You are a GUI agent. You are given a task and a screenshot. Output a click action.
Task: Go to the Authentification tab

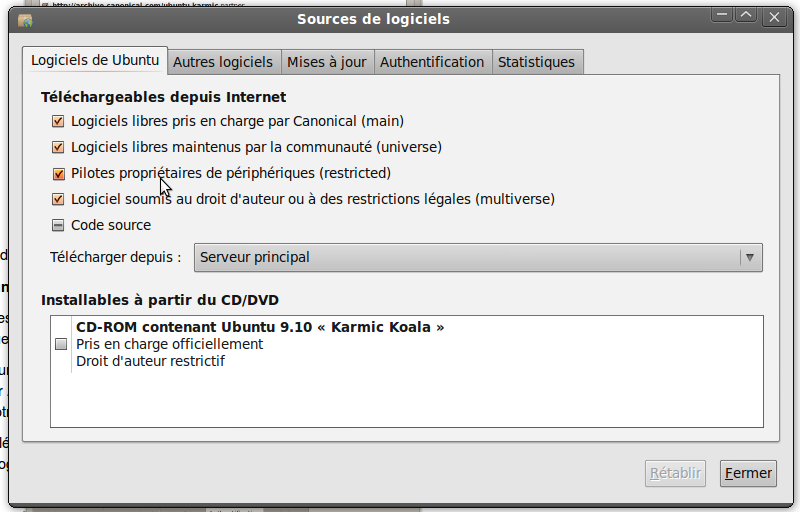432,62
